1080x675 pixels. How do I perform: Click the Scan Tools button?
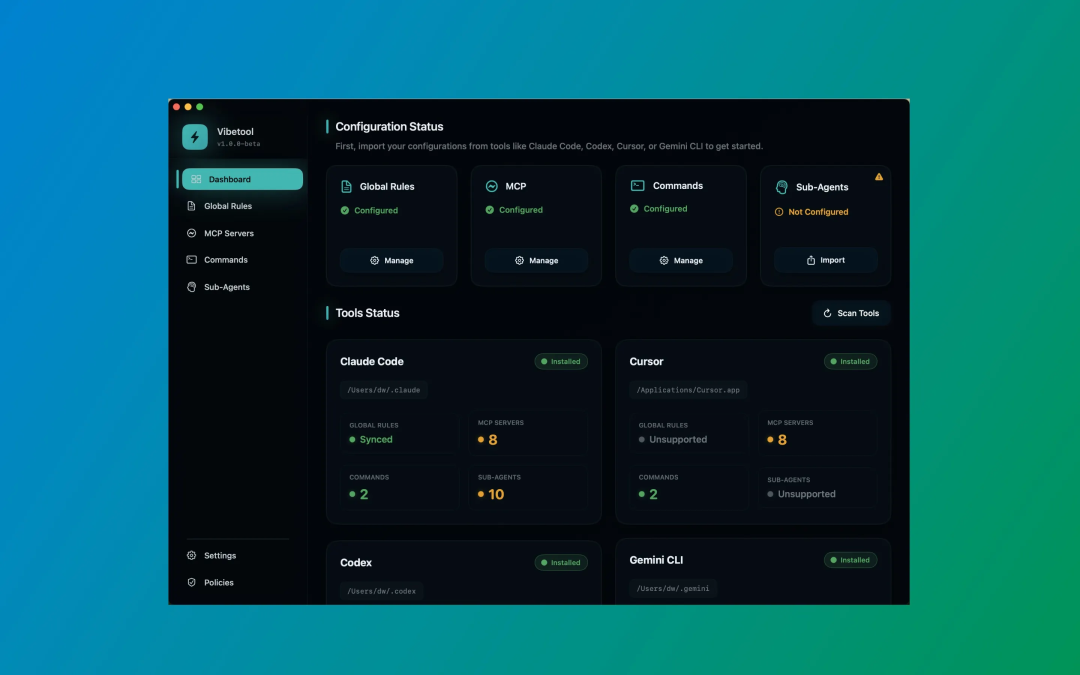[851, 314]
